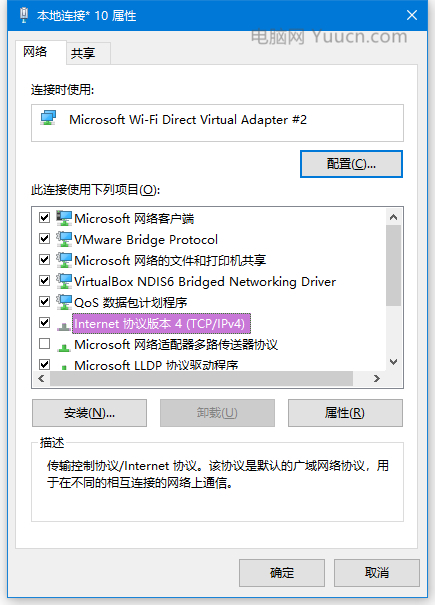This screenshot has width=435, height=605.
Task: Click the Microsoft 网络的文件和打印机共享 icon
Action: coord(64,260)
